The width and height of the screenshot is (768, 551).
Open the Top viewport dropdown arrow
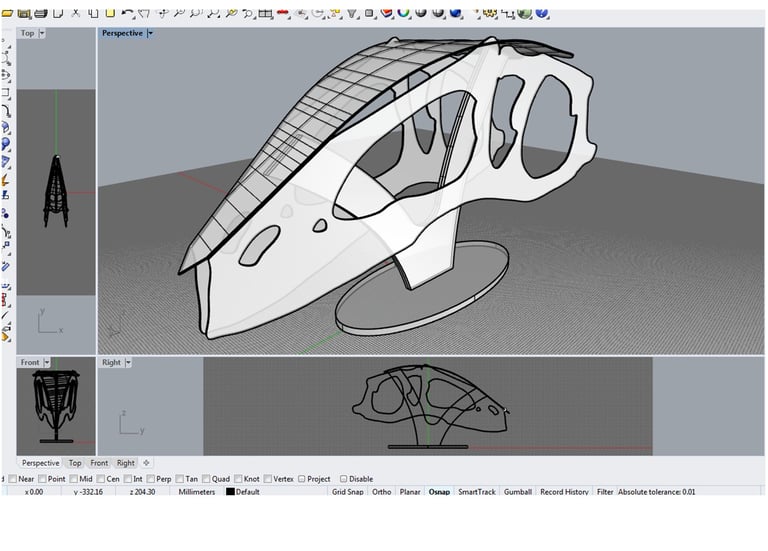(42, 33)
